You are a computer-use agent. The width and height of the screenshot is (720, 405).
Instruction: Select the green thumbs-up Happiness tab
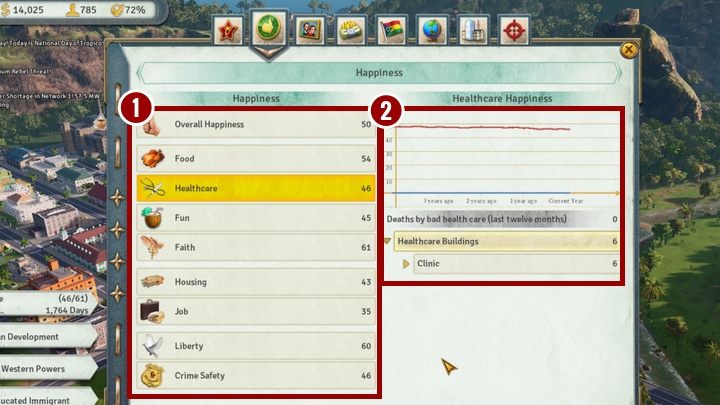pos(269,27)
